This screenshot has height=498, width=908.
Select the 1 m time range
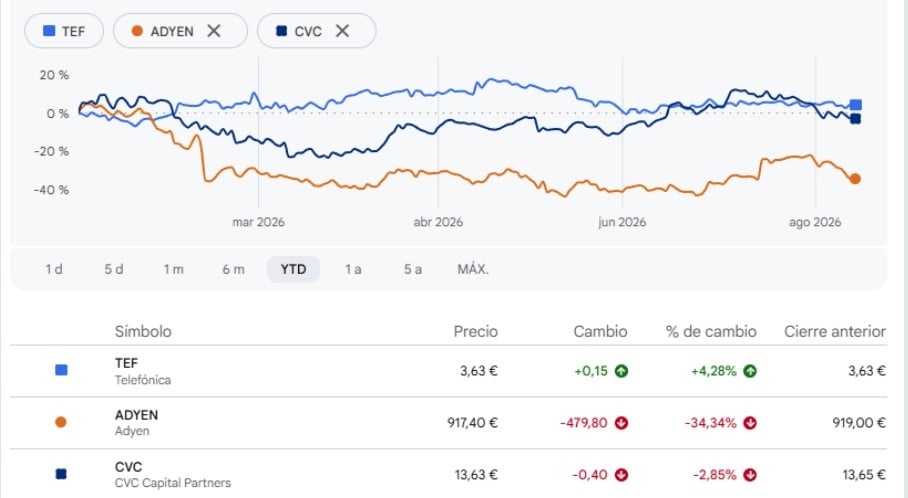[x=173, y=269]
